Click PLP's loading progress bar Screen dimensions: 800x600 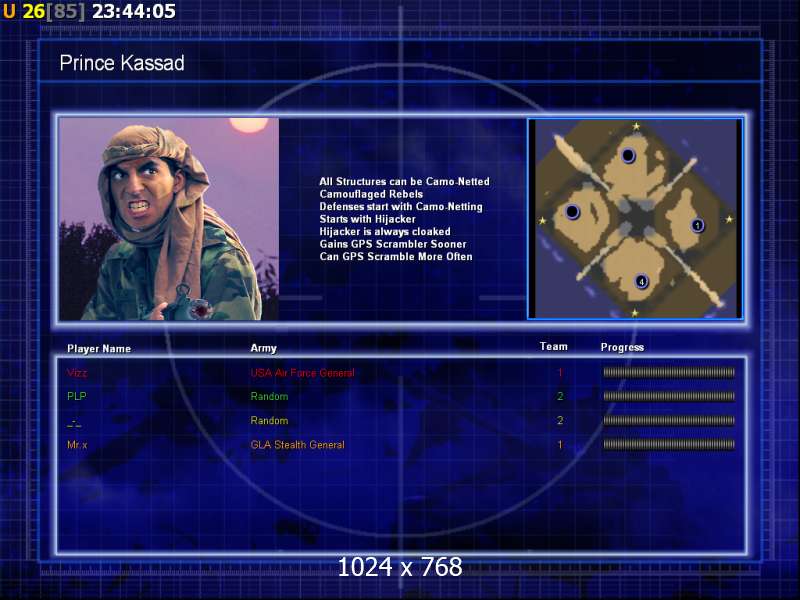[669, 396]
